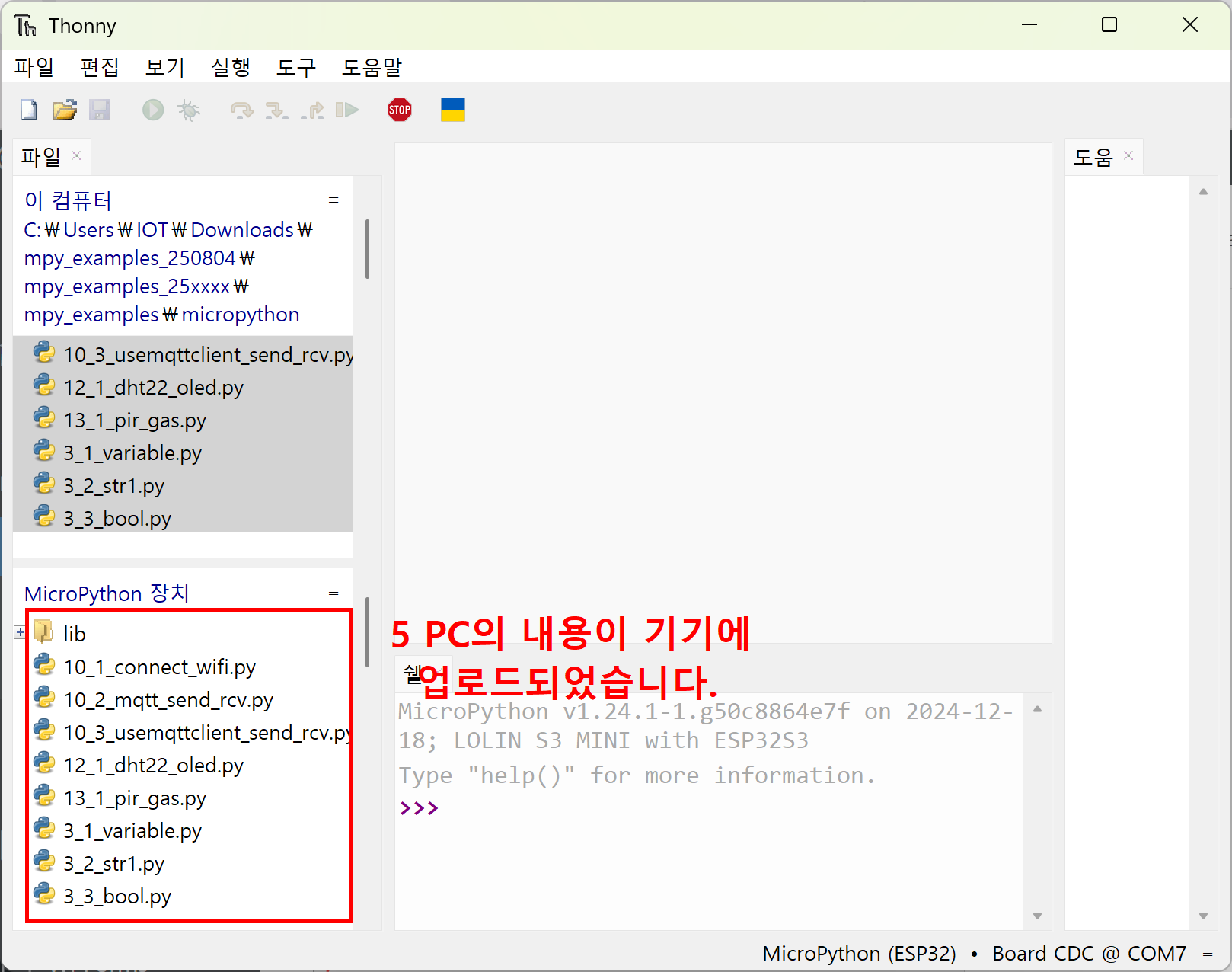
Task: Click the mpy_examples_250804 path link
Action: [x=130, y=258]
